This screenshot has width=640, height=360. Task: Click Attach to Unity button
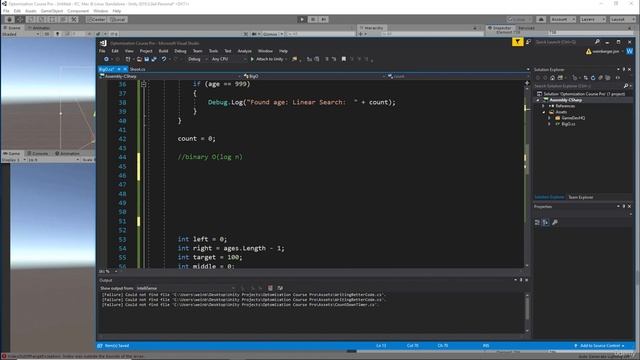tap(268, 59)
